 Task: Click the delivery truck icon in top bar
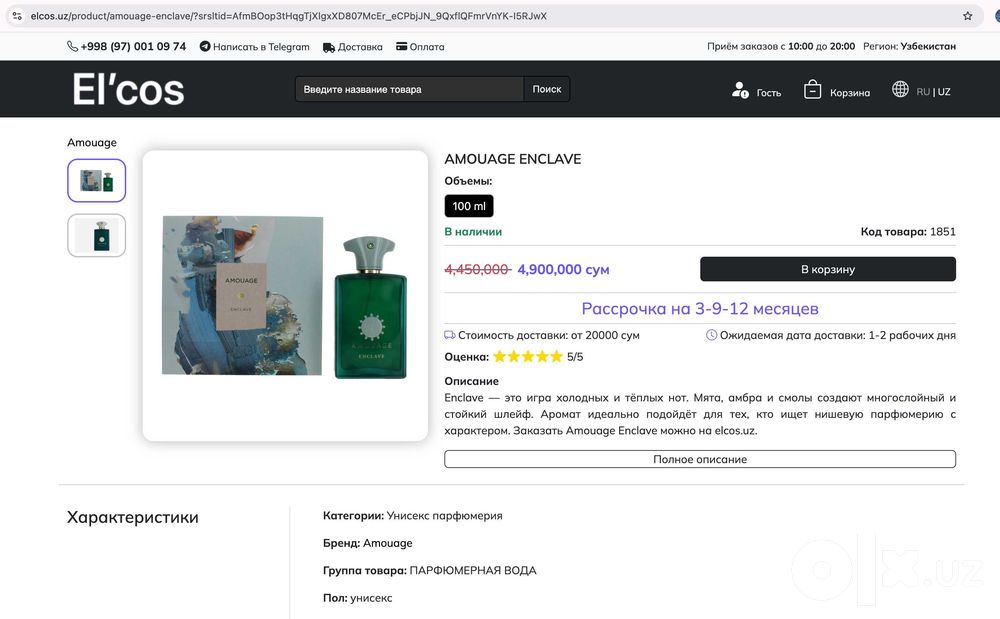click(x=328, y=47)
